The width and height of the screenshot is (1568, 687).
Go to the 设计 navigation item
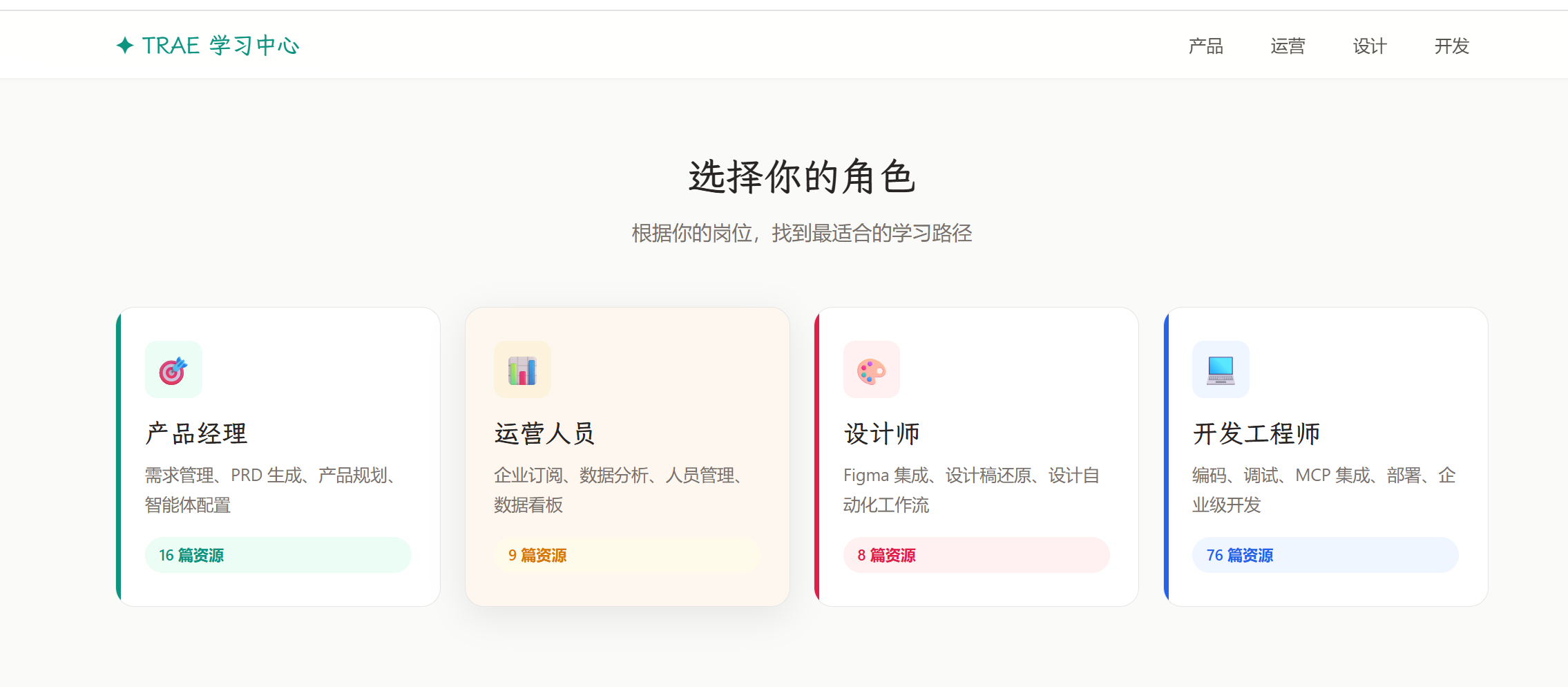point(1369,46)
